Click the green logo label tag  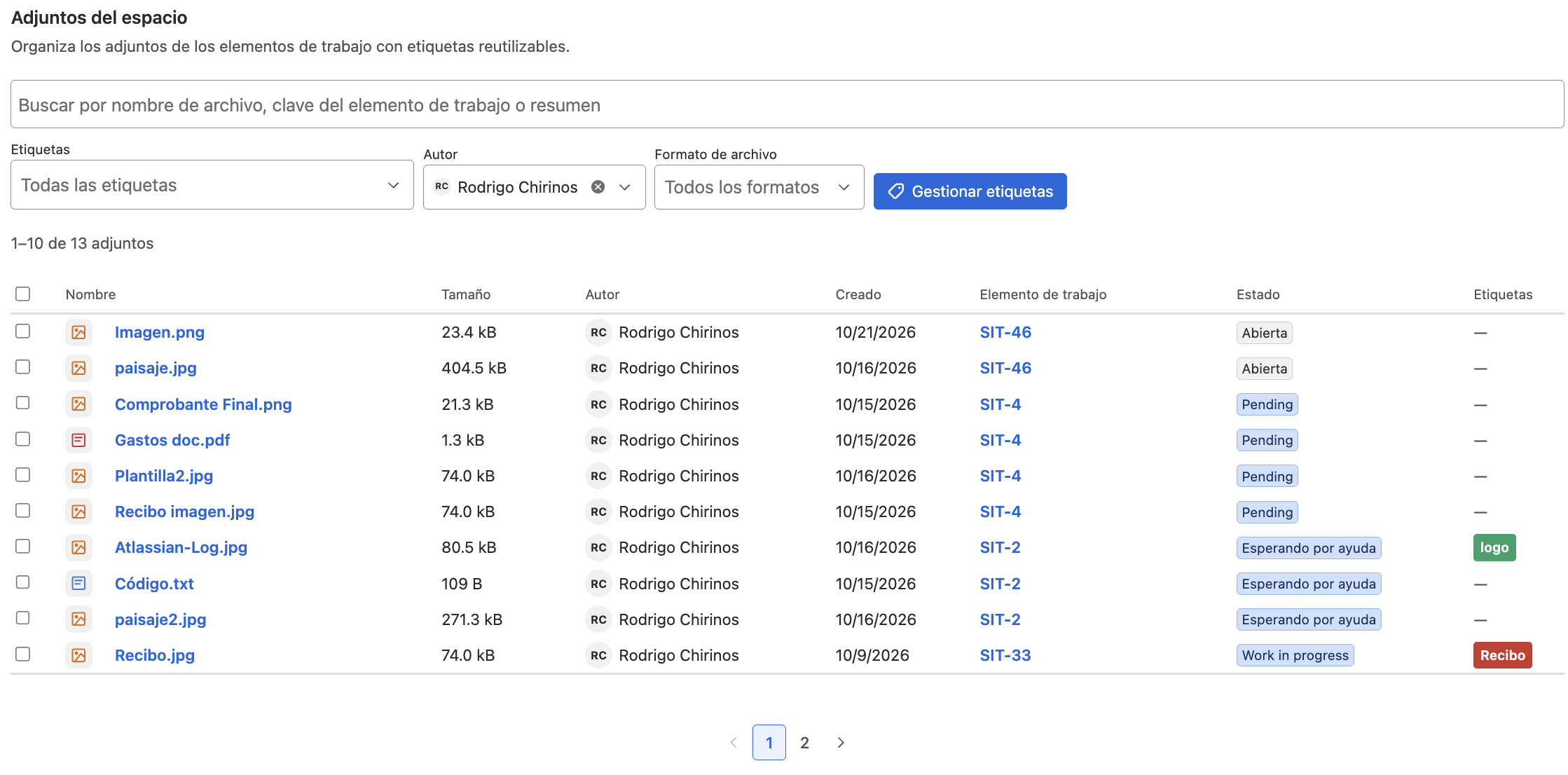tap(1494, 547)
